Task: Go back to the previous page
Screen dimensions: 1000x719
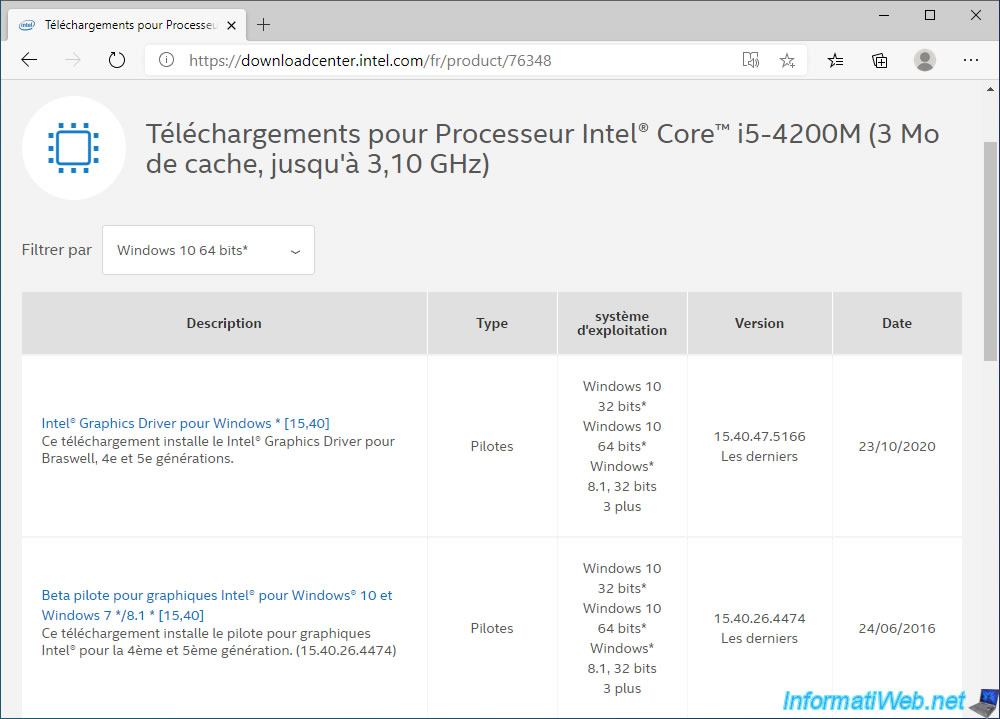Action: point(29,61)
